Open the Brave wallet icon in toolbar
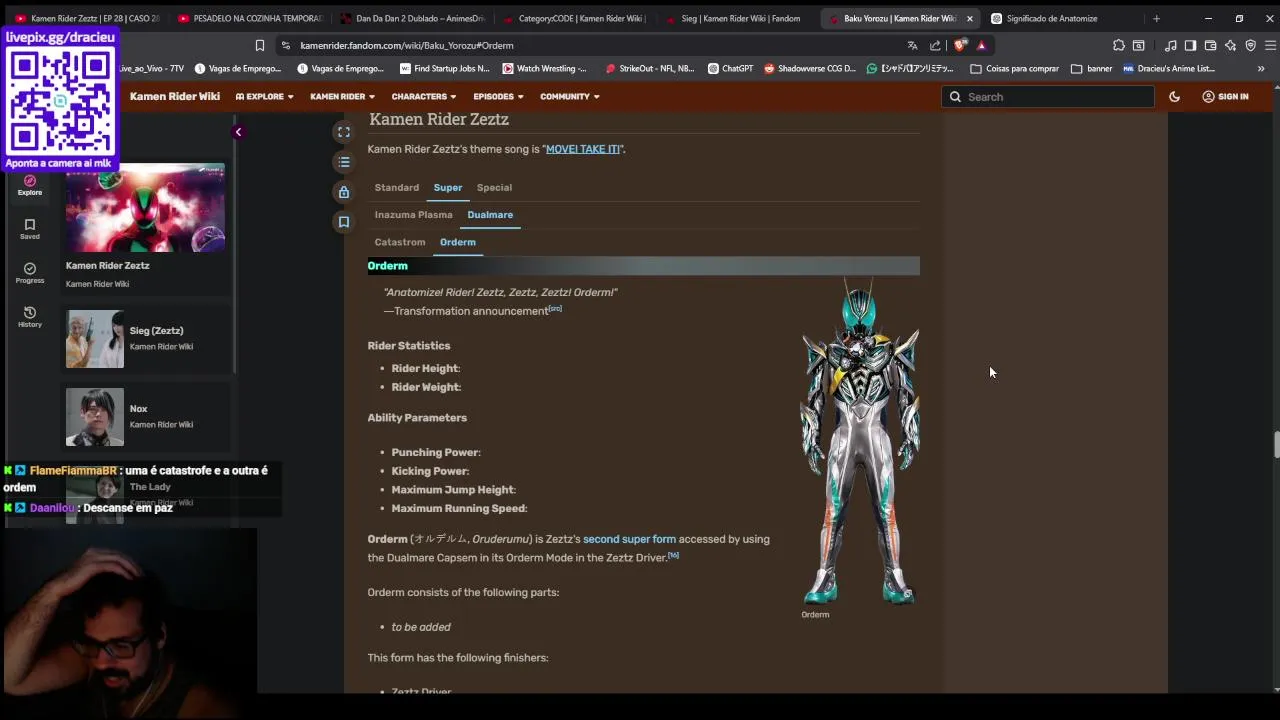The width and height of the screenshot is (1280, 720). [1210, 46]
